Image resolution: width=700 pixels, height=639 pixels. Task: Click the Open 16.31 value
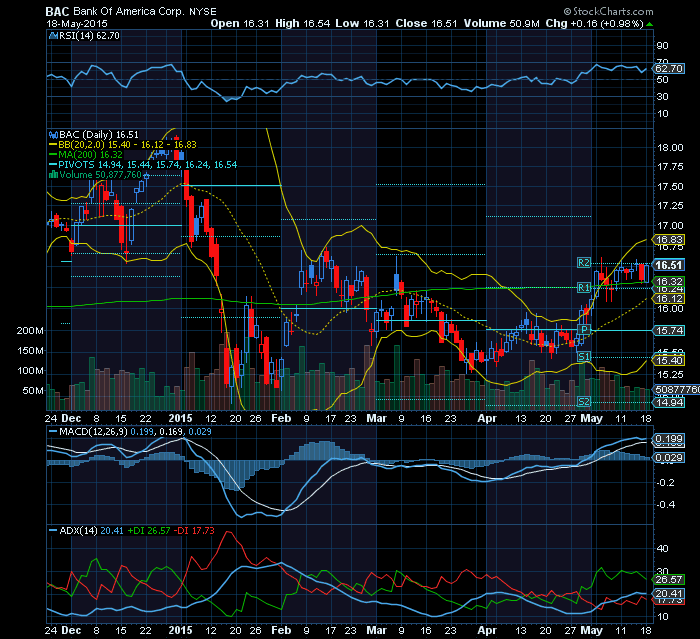pos(240,24)
